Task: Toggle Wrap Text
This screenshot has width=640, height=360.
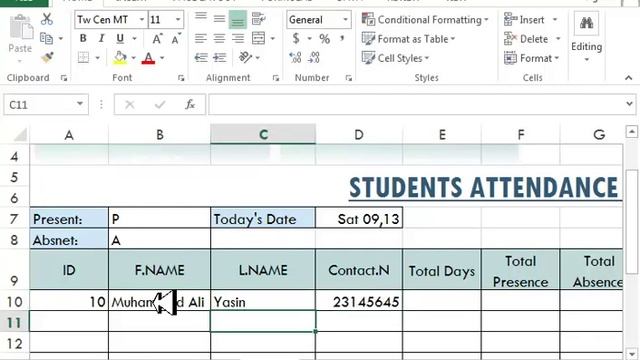Action: click(x=259, y=19)
